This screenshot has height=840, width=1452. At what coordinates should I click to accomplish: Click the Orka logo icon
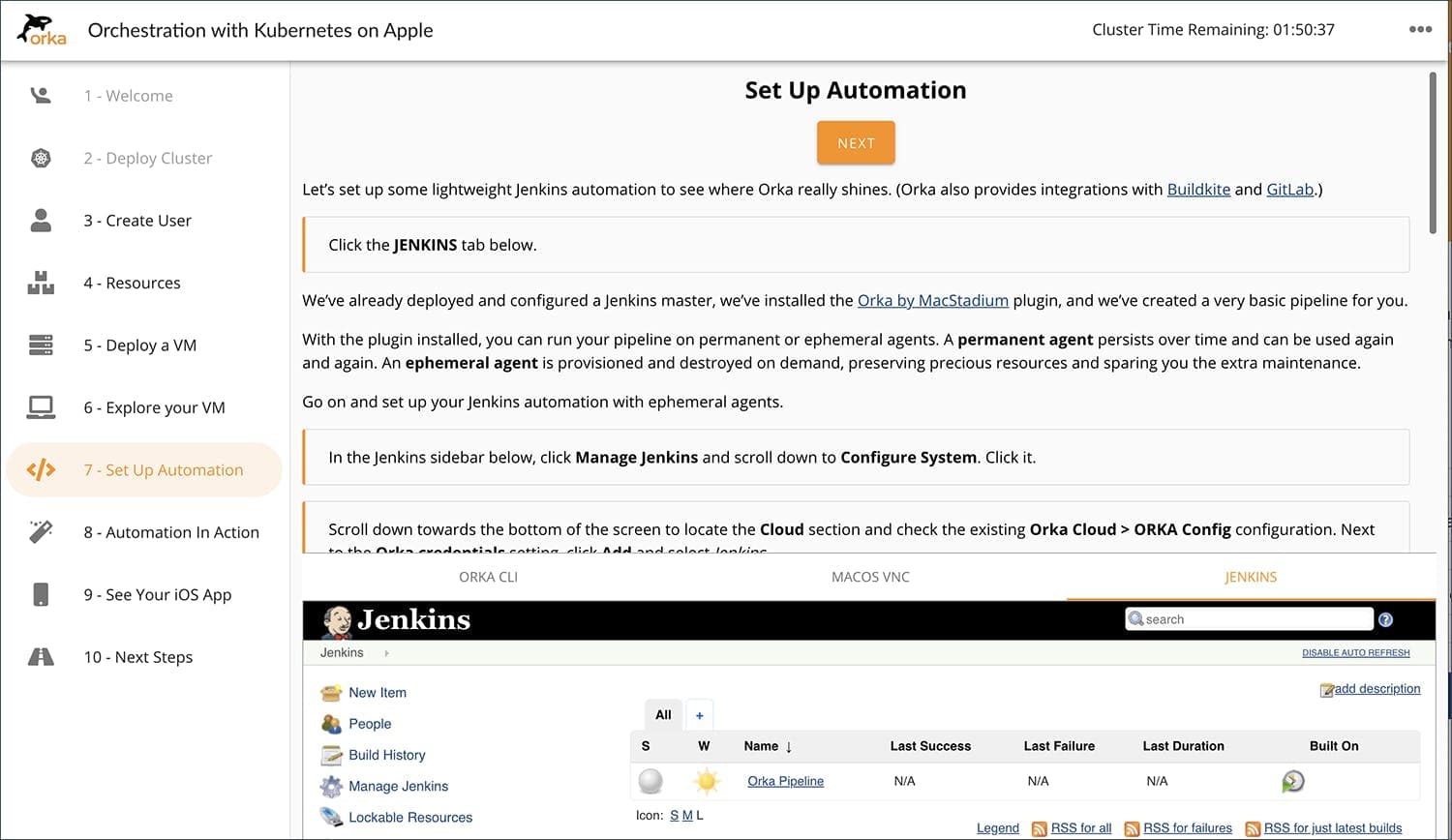point(42,30)
